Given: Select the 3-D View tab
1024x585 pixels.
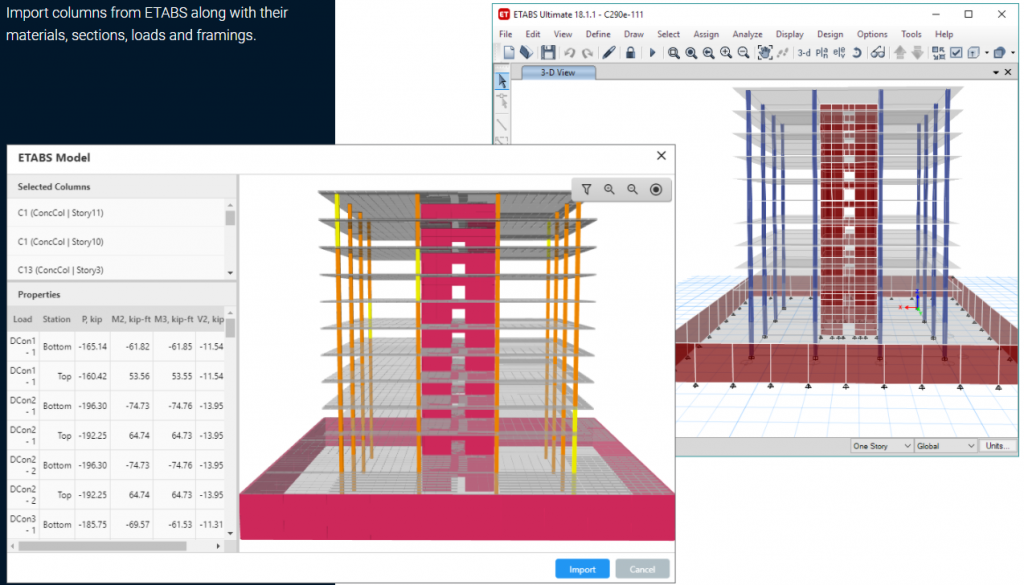Looking at the screenshot, I should pos(558,72).
